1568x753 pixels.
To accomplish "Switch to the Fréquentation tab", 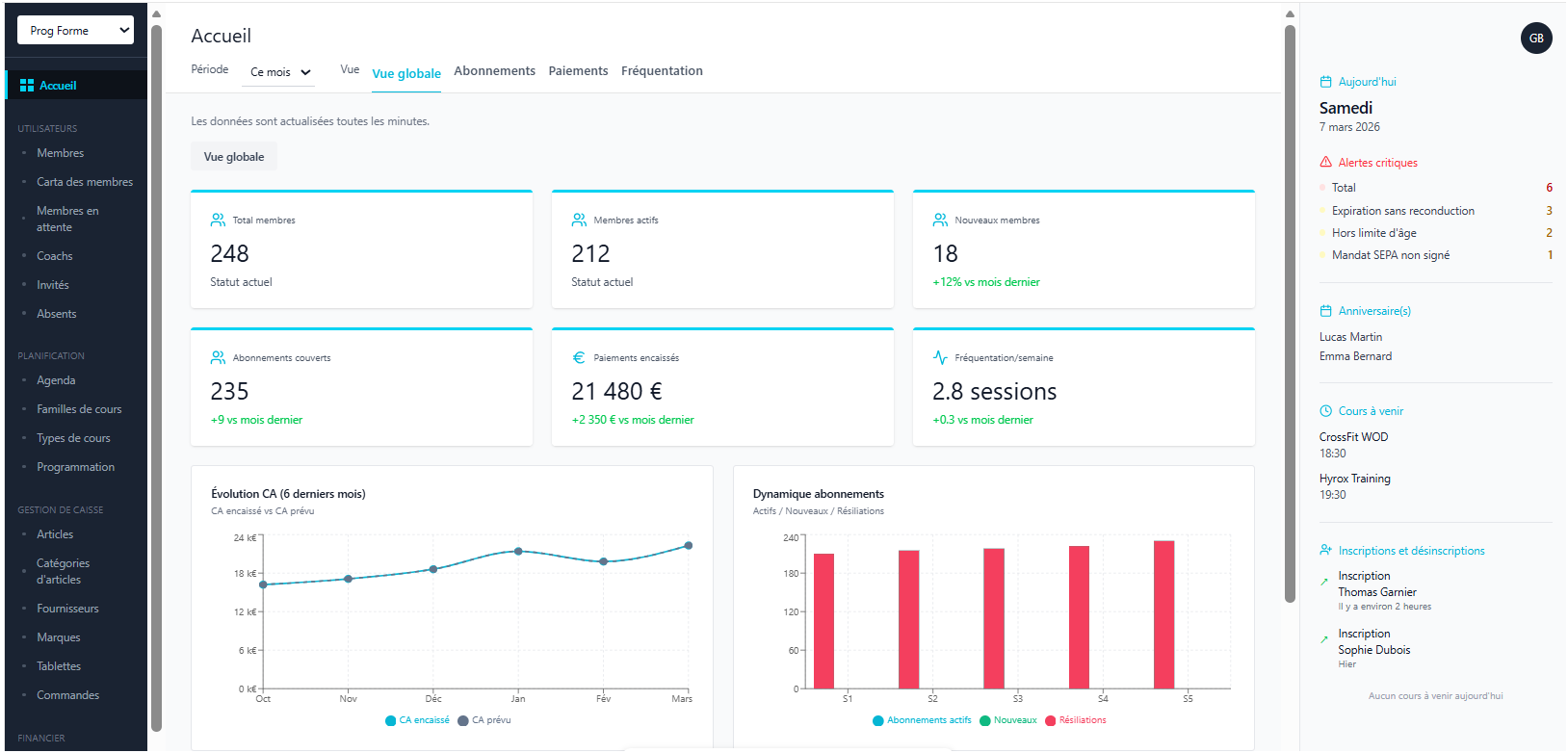I will [x=662, y=71].
